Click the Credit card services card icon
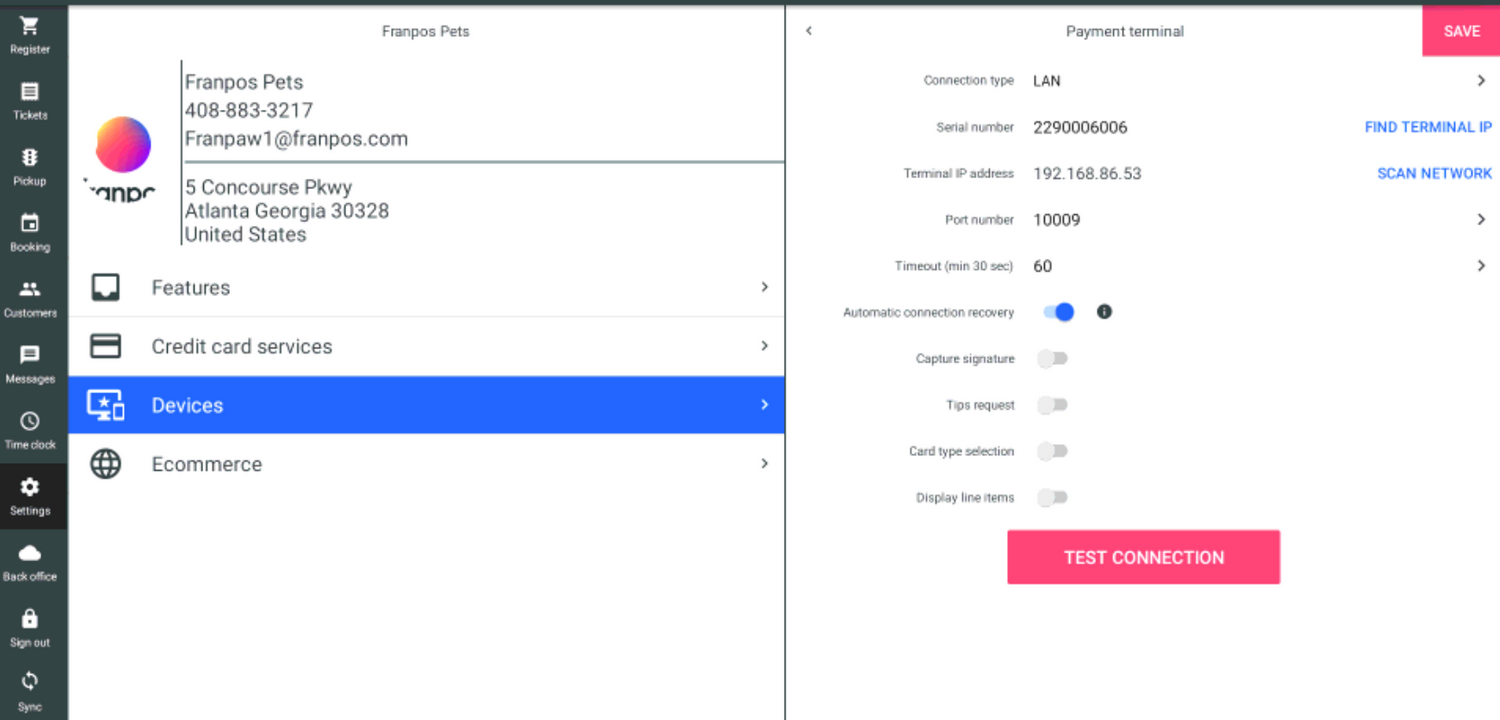This screenshot has height=720, width=1500. [x=105, y=346]
